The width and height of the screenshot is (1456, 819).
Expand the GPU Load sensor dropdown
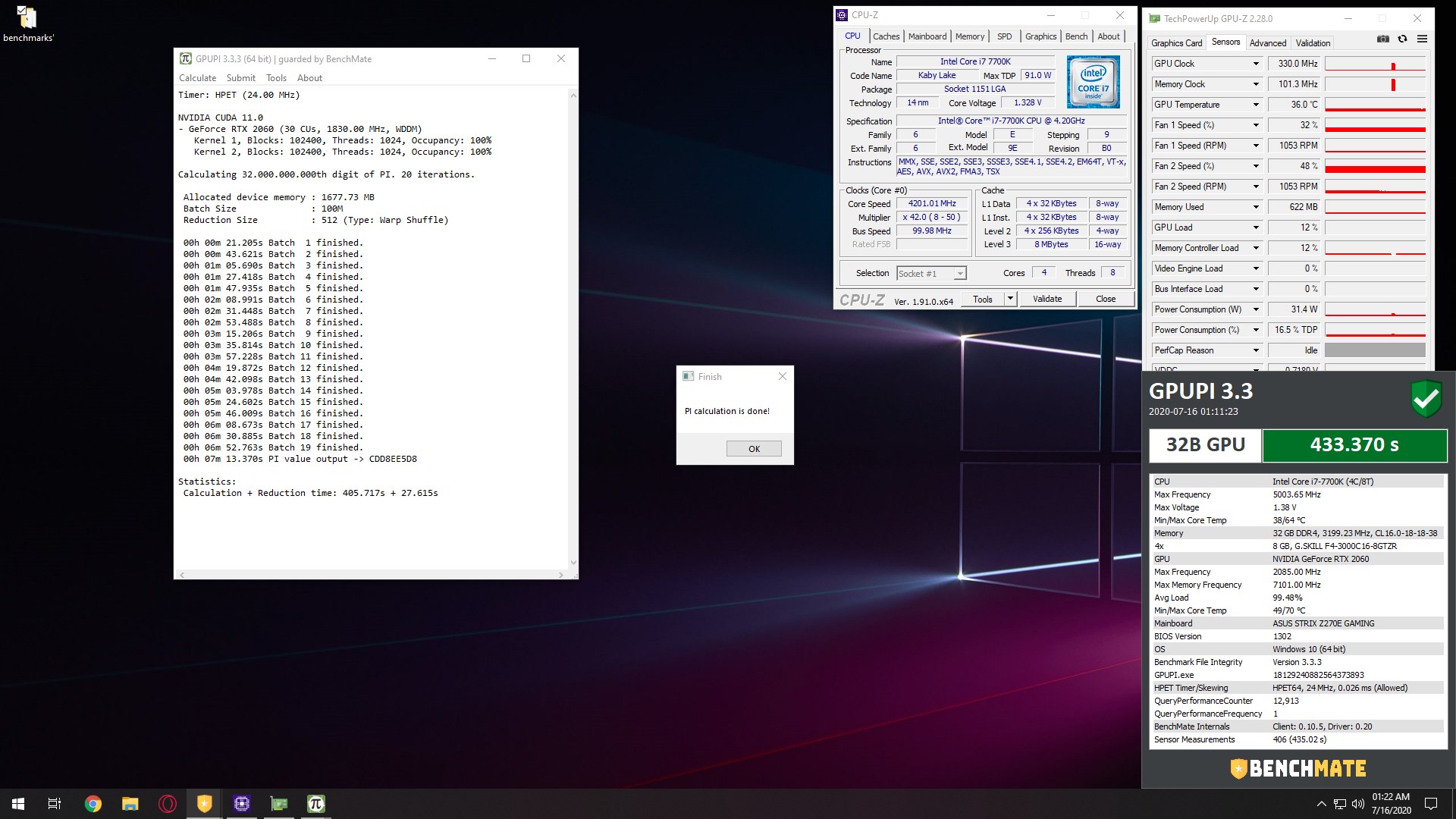coord(1255,227)
